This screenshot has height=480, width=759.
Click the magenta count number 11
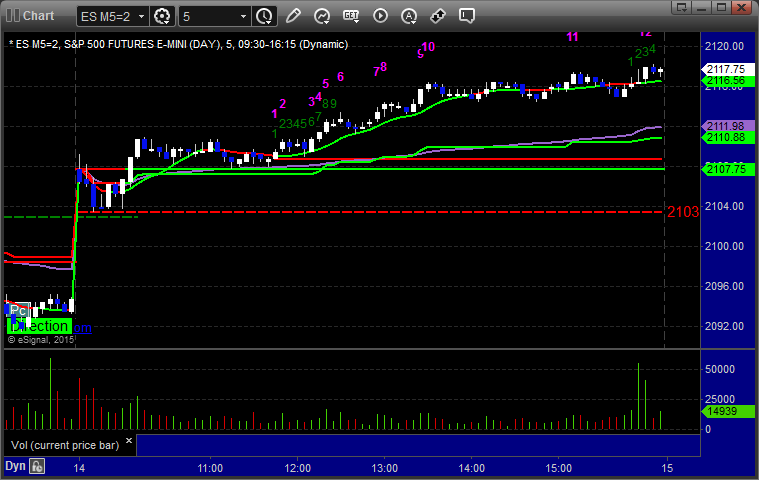tap(572, 37)
